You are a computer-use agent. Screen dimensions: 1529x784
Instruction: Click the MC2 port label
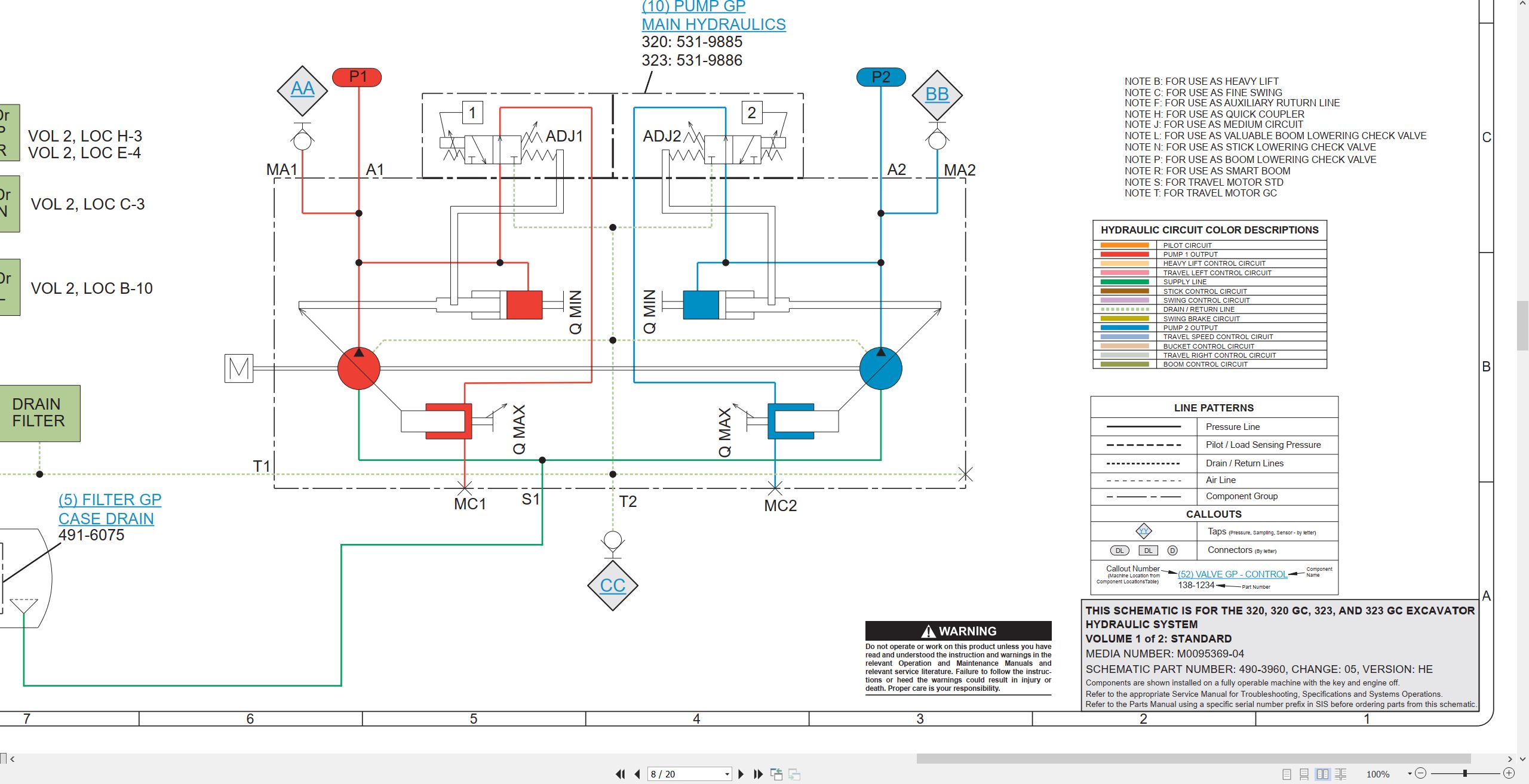point(781,506)
